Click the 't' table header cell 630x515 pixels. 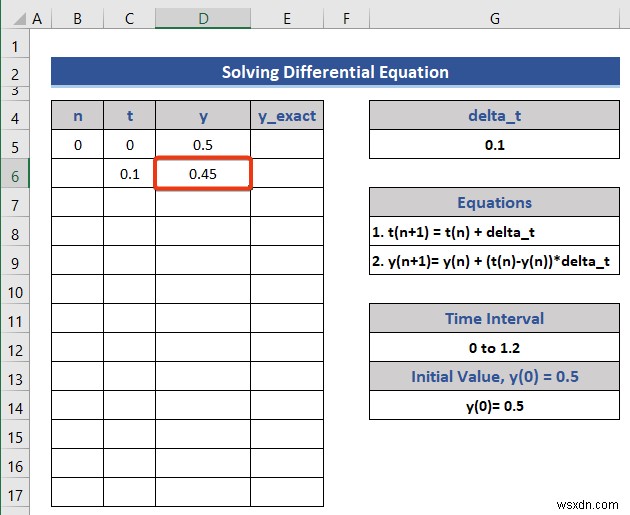tap(129, 115)
